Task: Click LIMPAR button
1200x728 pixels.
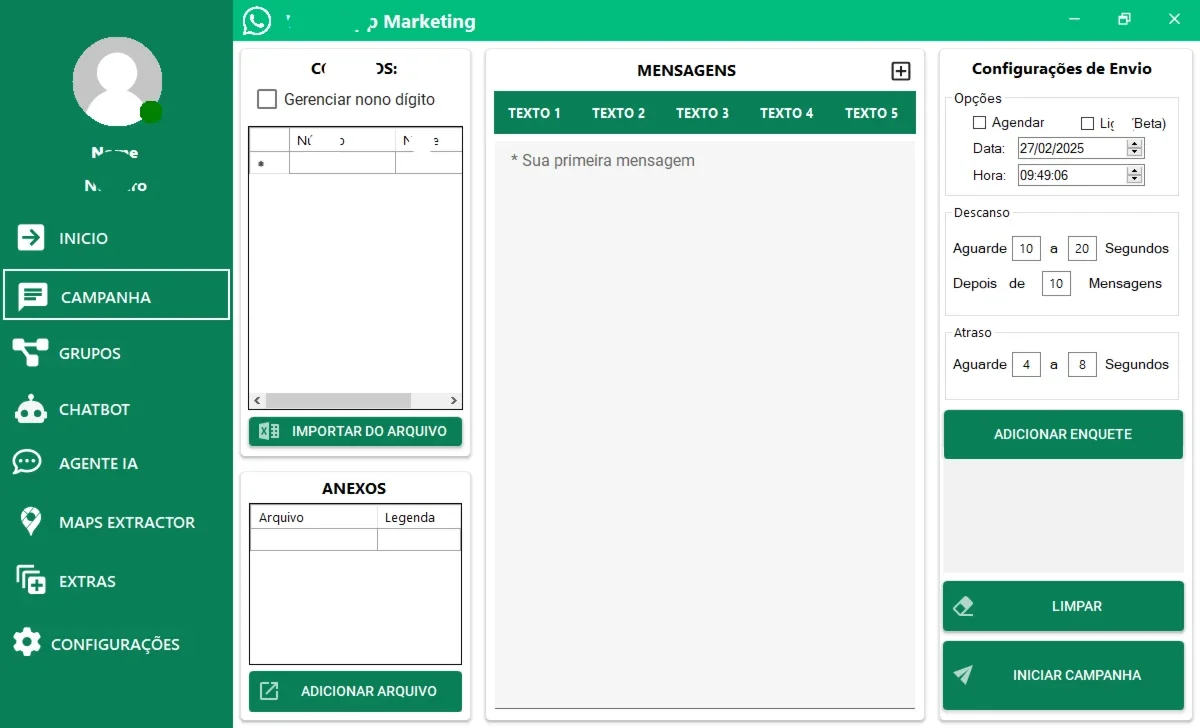Action: (x=1063, y=606)
